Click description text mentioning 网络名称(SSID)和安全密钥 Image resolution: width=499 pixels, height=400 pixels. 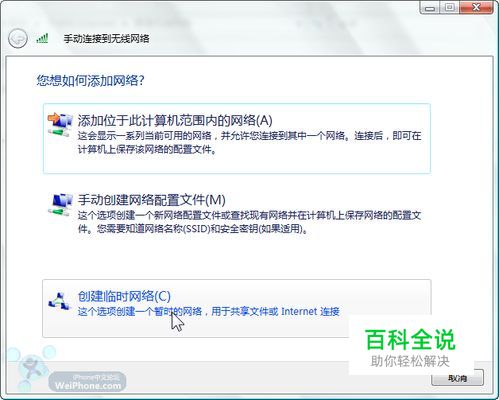[x=250, y=222]
